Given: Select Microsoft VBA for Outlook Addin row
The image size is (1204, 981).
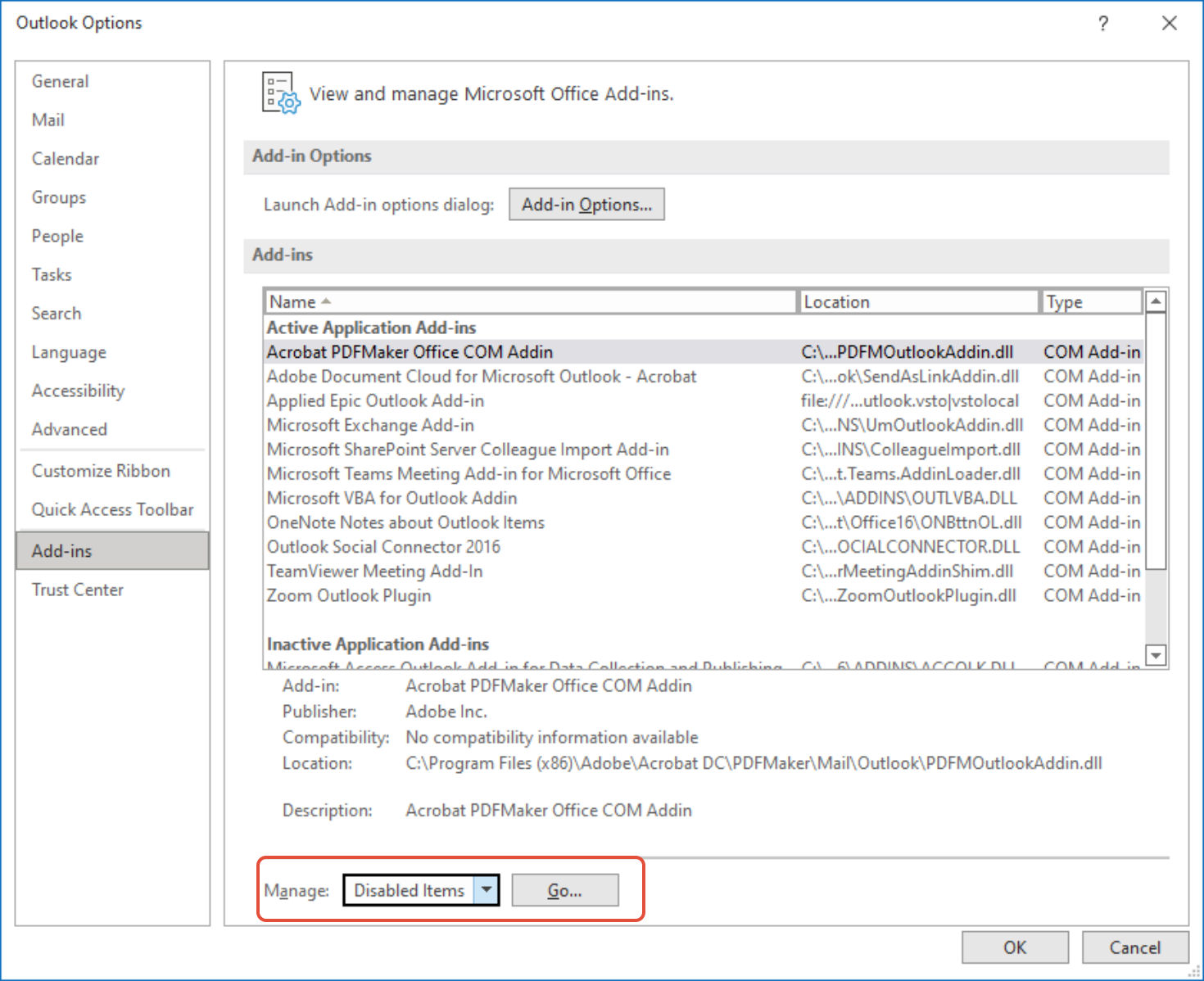Looking at the screenshot, I should (704, 498).
